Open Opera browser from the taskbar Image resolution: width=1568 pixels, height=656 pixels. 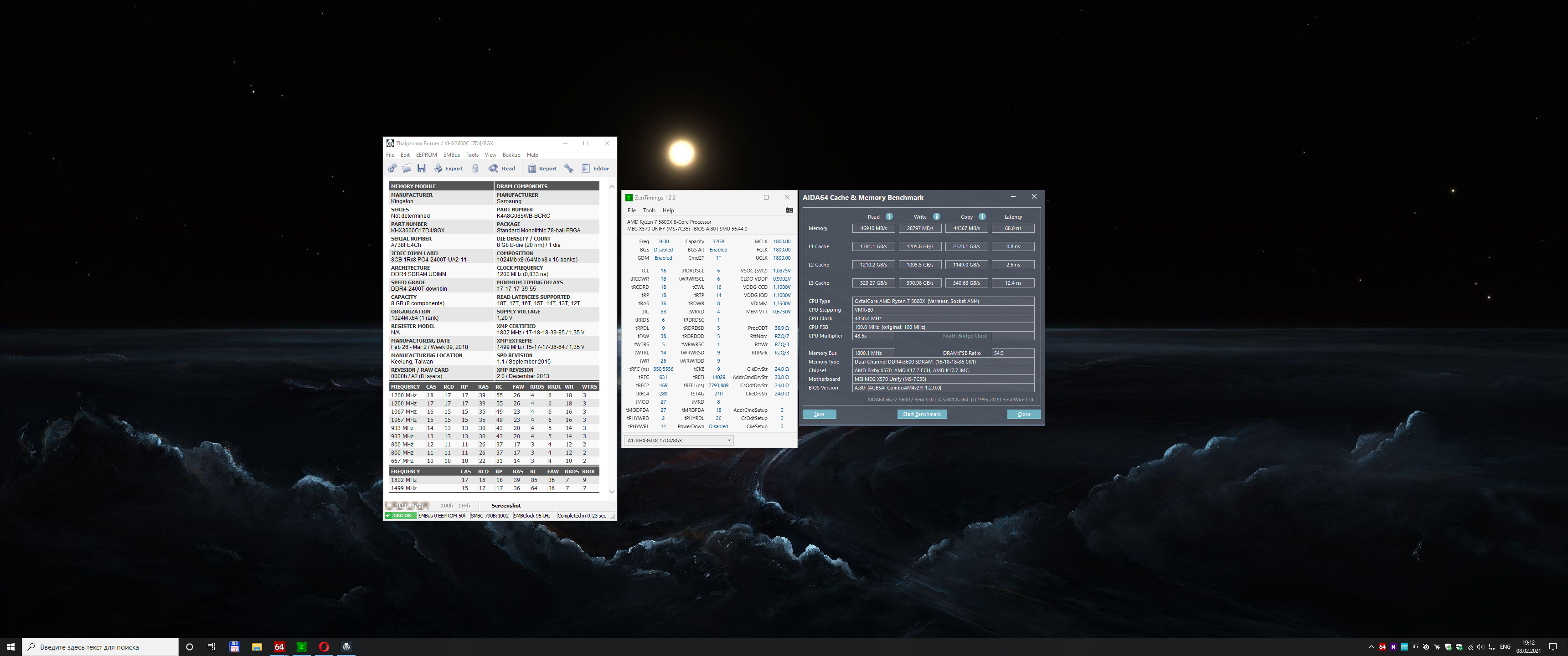(324, 647)
